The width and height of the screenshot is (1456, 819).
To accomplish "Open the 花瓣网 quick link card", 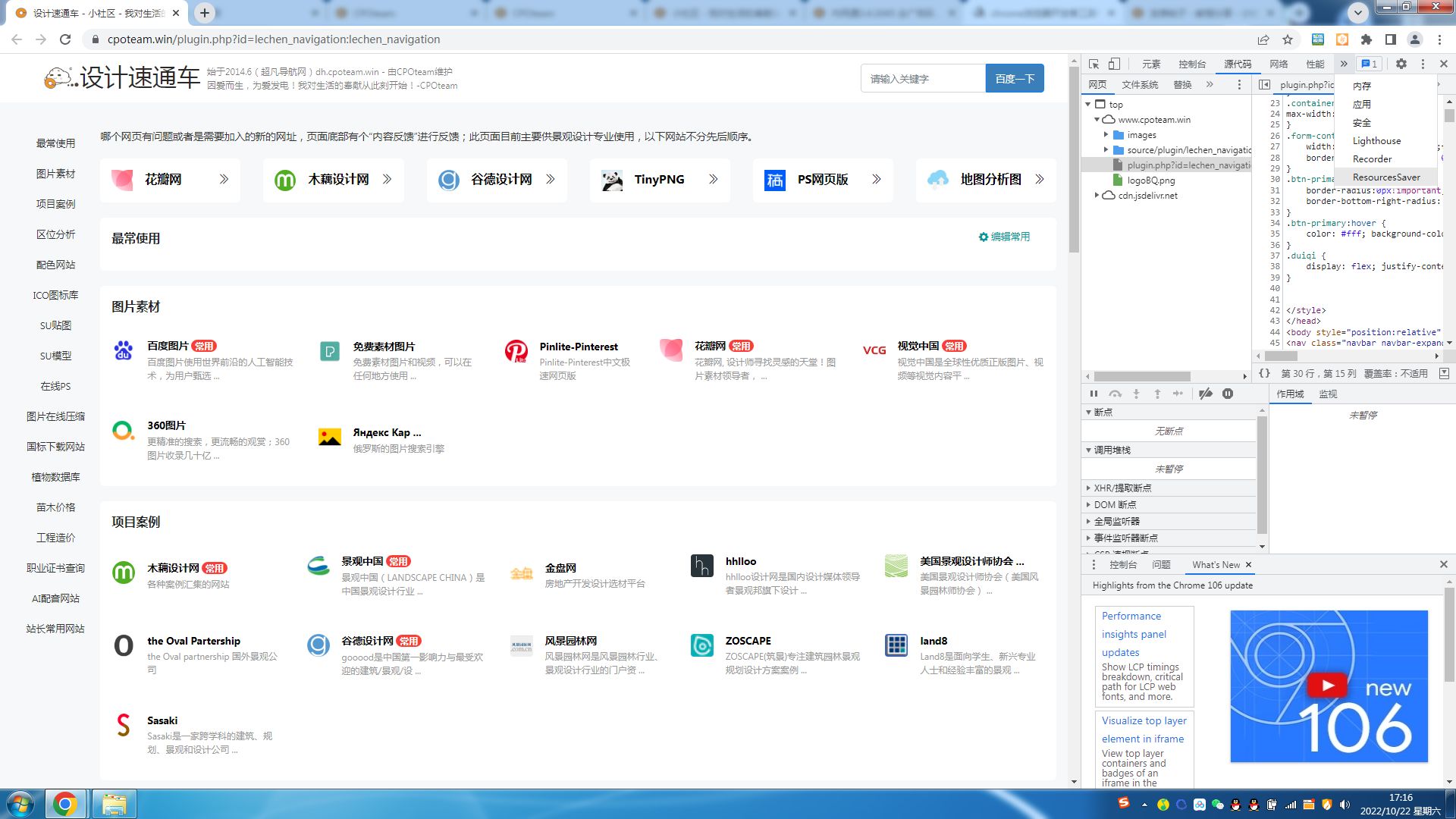I will tap(170, 180).
